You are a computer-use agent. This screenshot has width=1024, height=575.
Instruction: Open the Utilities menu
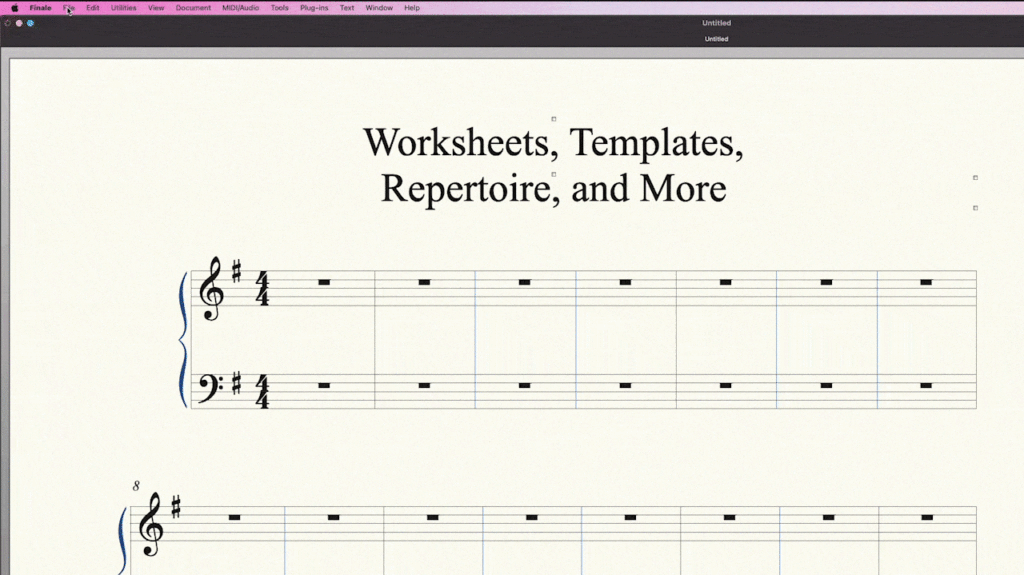(123, 8)
